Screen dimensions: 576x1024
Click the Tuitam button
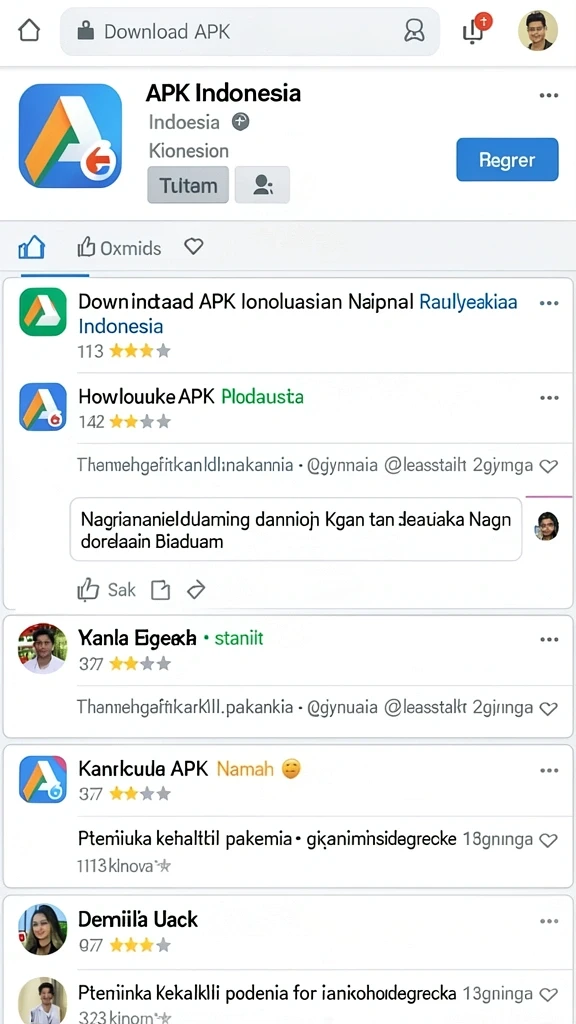coord(188,185)
